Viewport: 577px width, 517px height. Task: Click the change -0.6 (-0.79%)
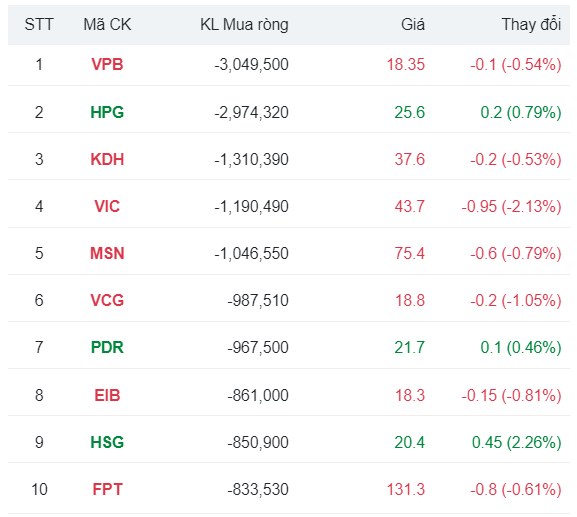[x=516, y=254]
